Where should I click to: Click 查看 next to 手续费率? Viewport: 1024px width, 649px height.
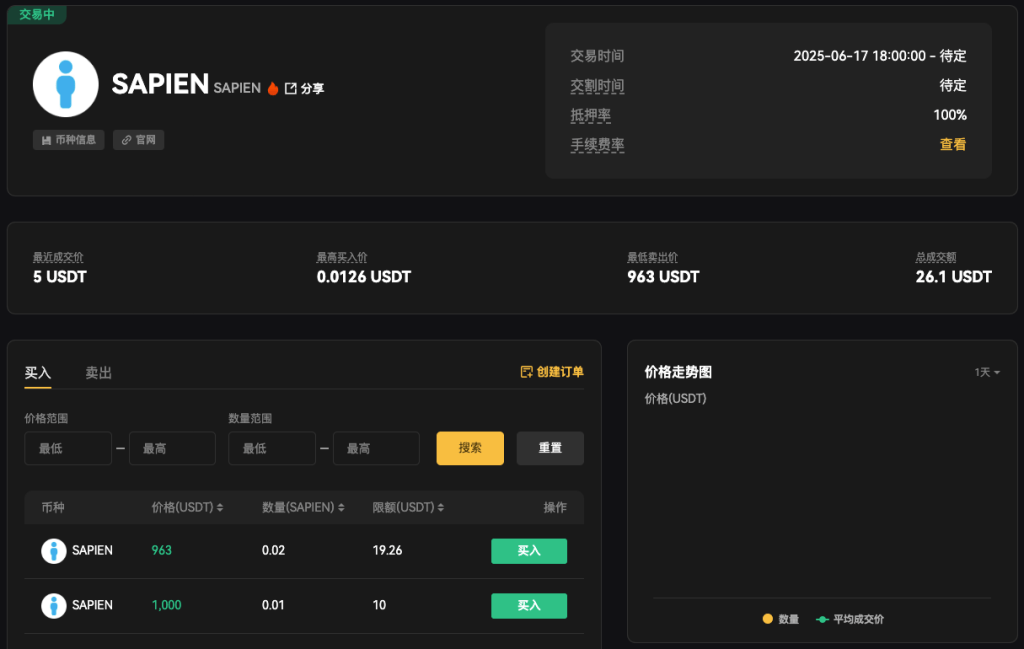[953, 144]
